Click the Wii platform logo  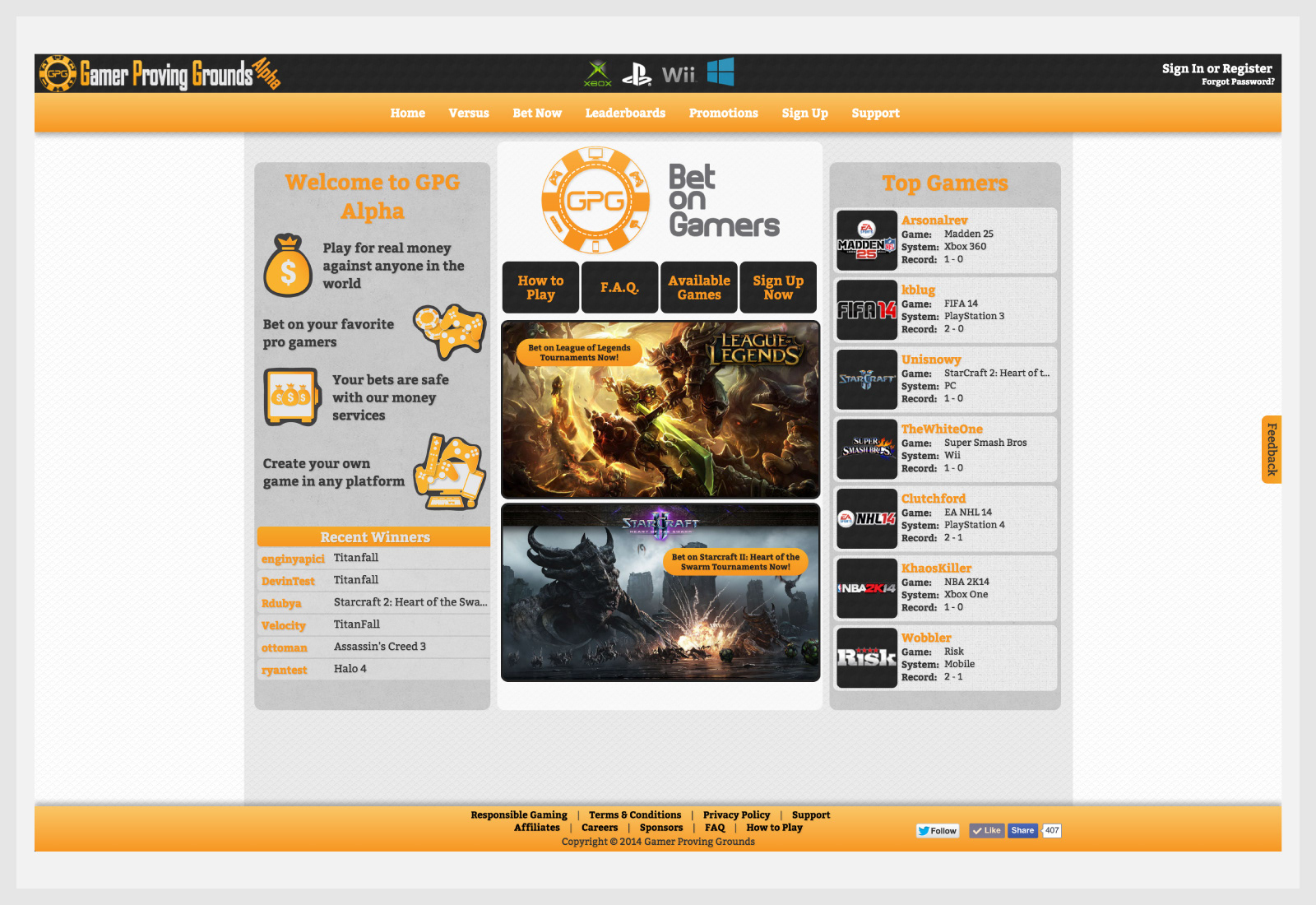679,75
